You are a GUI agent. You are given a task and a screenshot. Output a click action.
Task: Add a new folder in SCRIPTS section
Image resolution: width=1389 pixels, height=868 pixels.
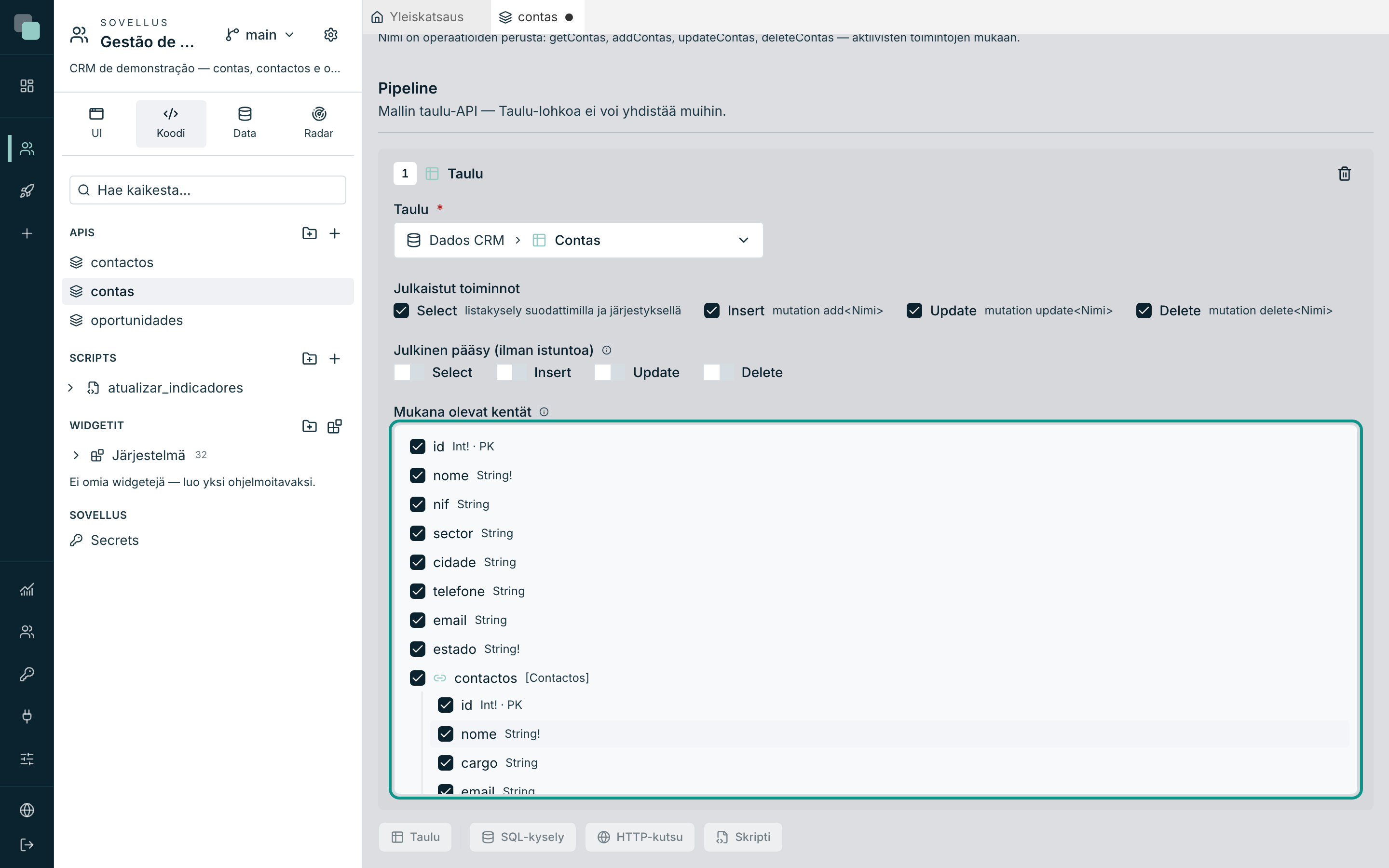pos(309,358)
